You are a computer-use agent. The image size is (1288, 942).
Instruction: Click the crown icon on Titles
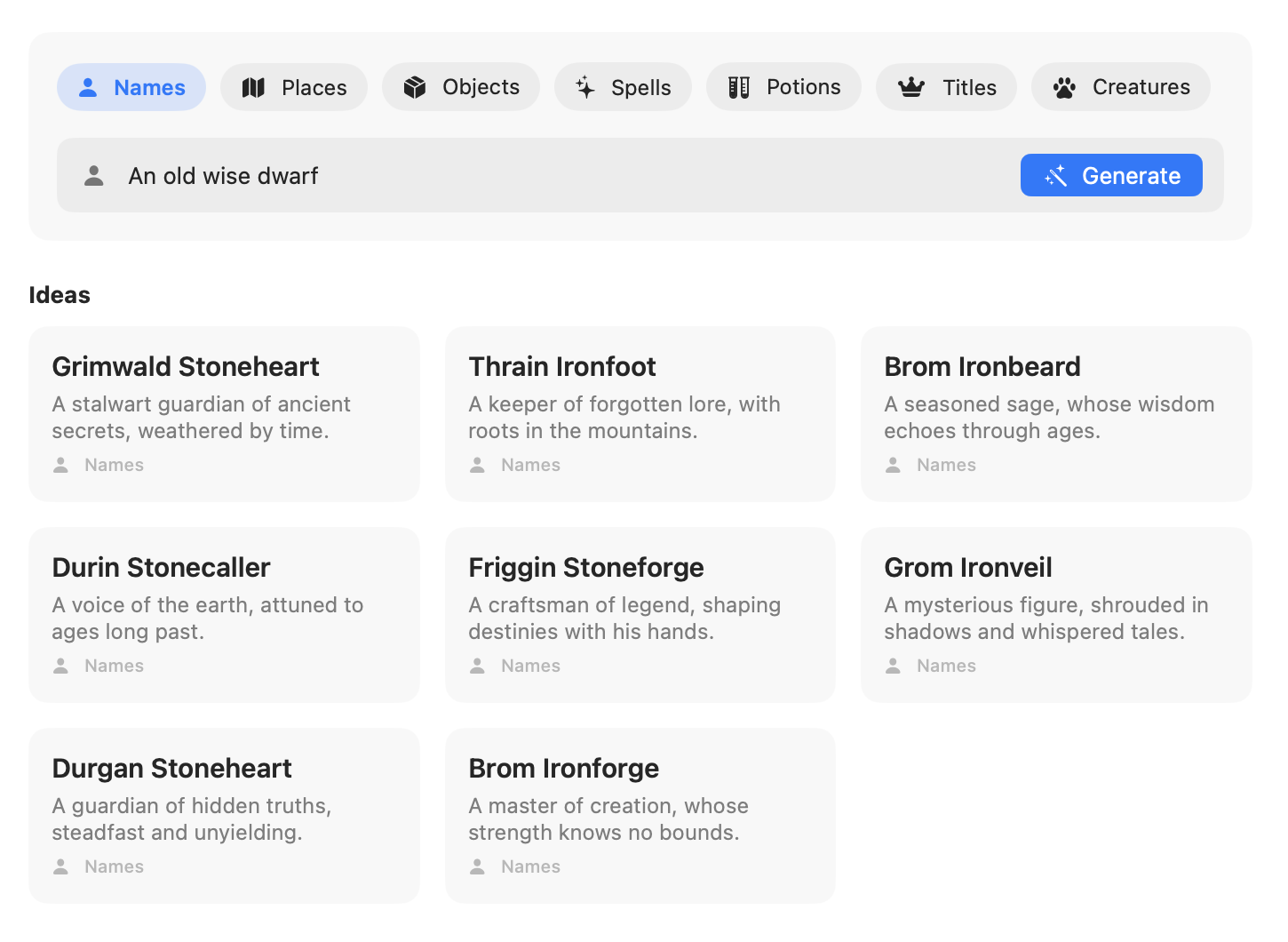pyautogui.click(x=911, y=87)
